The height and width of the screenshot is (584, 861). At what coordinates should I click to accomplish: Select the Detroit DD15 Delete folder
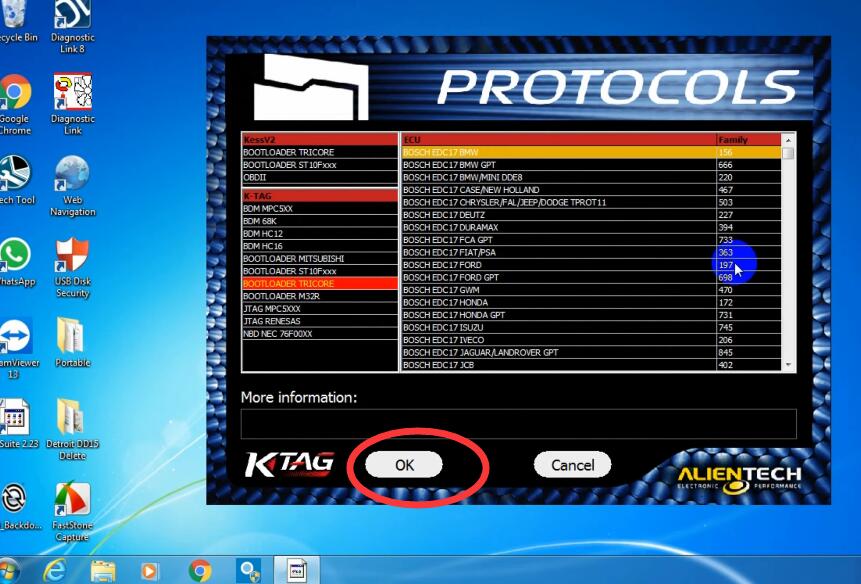click(72, 430)
